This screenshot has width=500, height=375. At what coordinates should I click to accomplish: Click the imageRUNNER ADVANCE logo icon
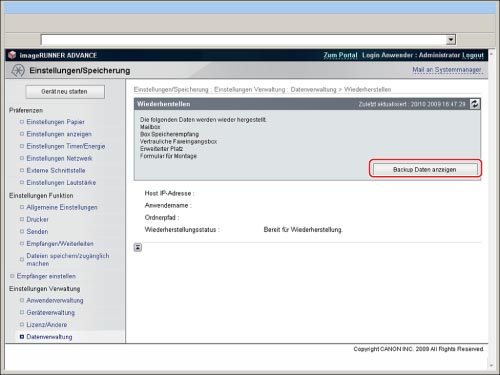point(12,55)
